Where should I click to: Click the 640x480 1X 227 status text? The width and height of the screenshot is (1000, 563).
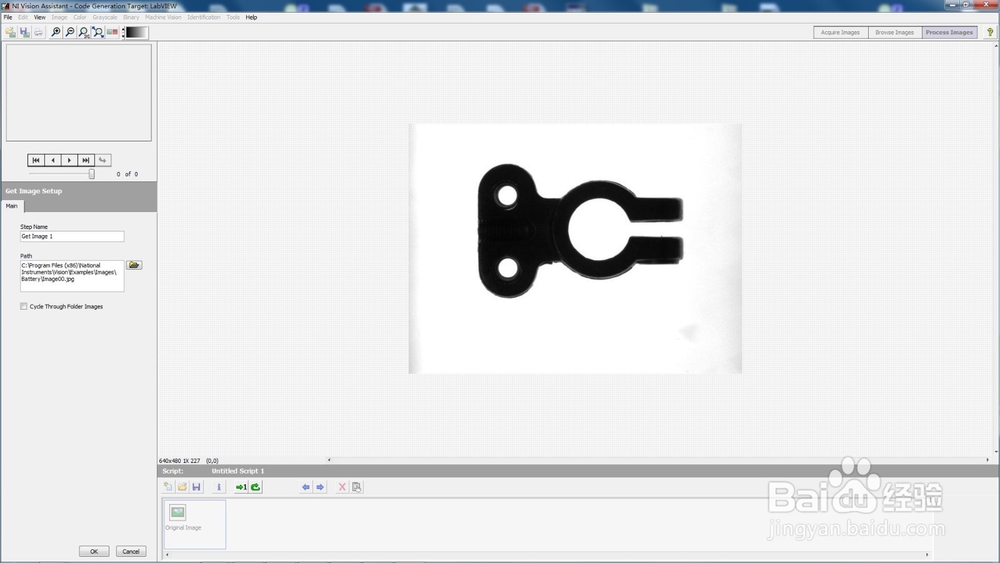pos(179,460)
